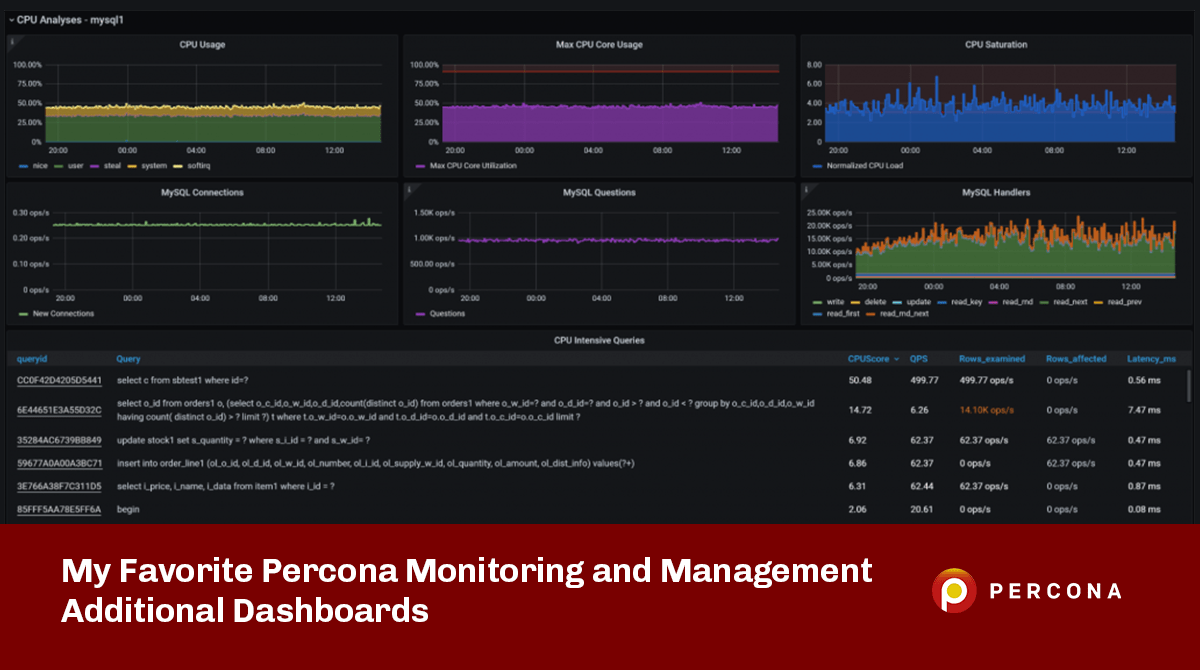Click the info icon on MySQL Connections panel

[11, 187]
